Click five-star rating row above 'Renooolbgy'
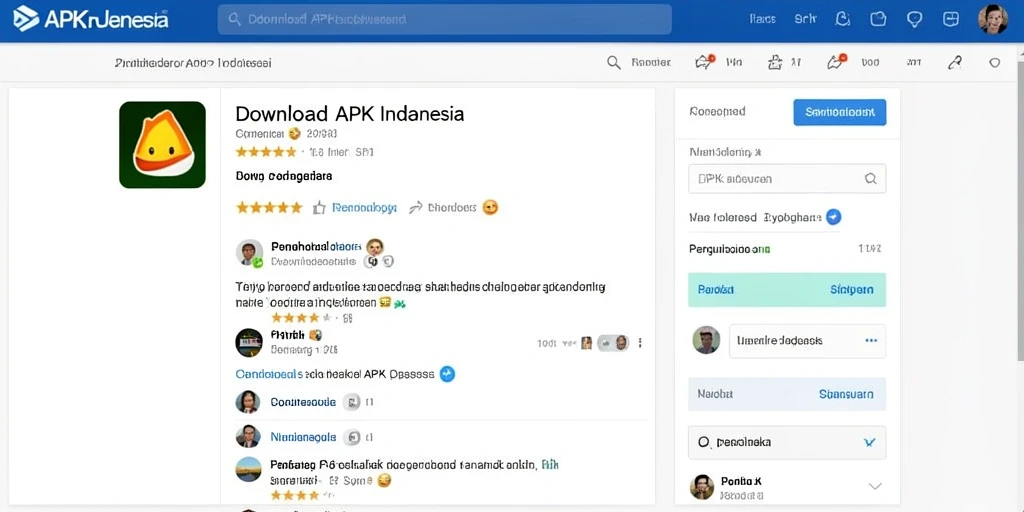1024x512 pixels. (269, 208)
